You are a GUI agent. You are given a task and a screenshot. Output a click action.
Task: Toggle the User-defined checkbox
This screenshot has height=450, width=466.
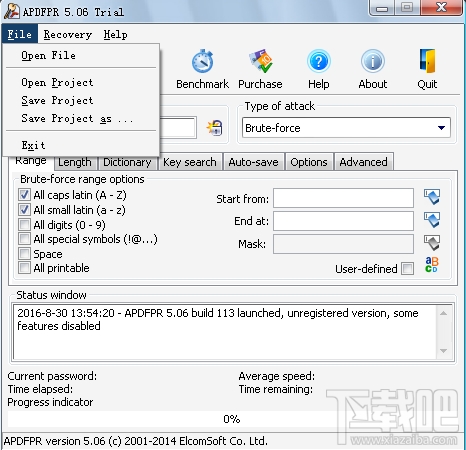[x=408, y=268]
